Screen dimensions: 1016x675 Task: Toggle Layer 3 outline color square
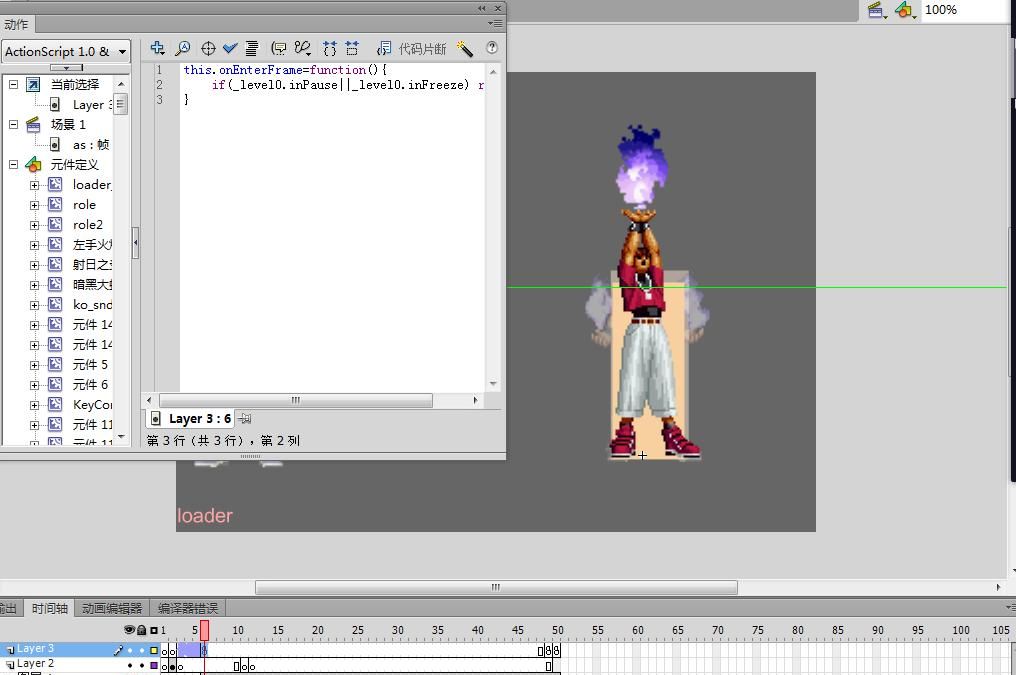[x=154, y=650]
